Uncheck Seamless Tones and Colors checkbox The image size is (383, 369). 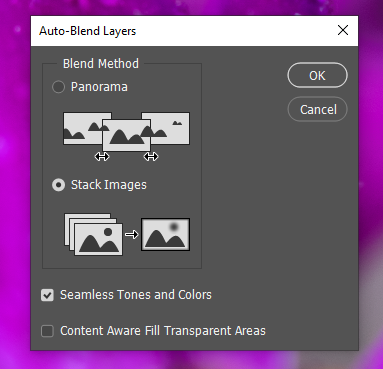47,295
